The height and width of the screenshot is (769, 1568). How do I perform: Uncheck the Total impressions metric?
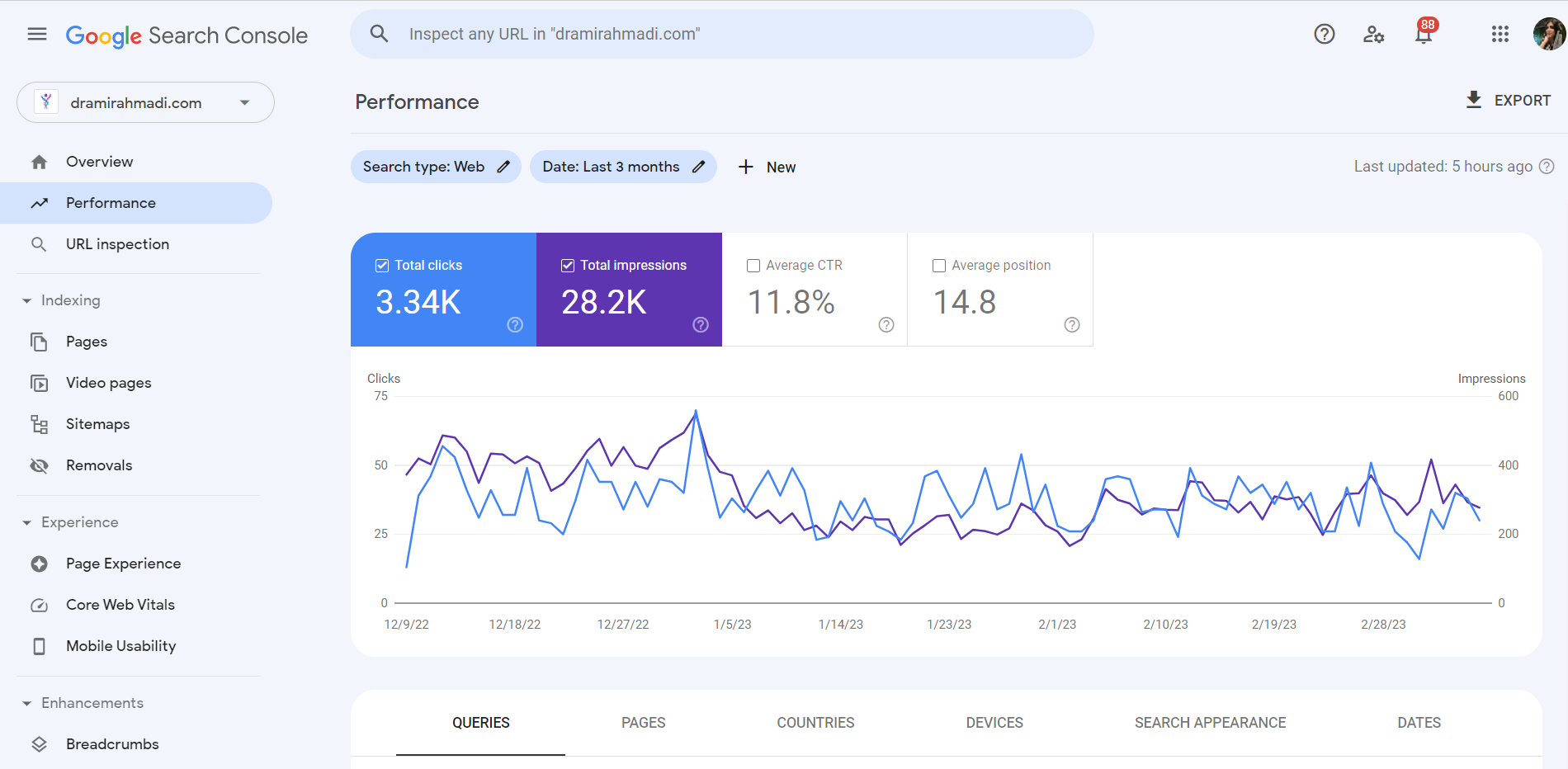[x=568, y=265]
